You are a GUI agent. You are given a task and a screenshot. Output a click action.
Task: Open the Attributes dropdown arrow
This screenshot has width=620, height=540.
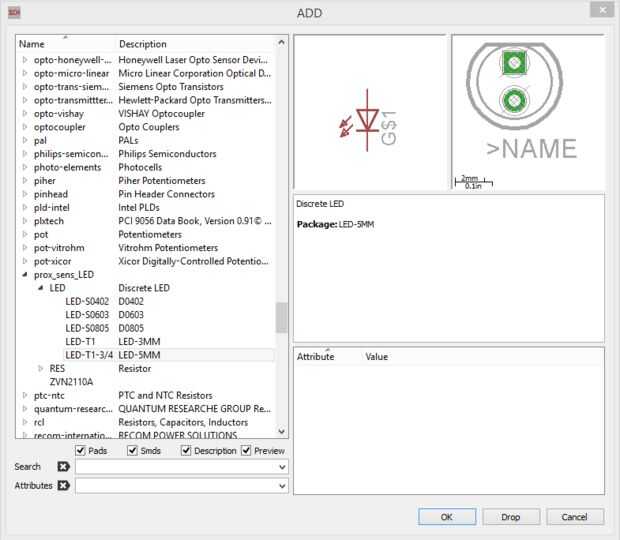(x=282, y=485)
